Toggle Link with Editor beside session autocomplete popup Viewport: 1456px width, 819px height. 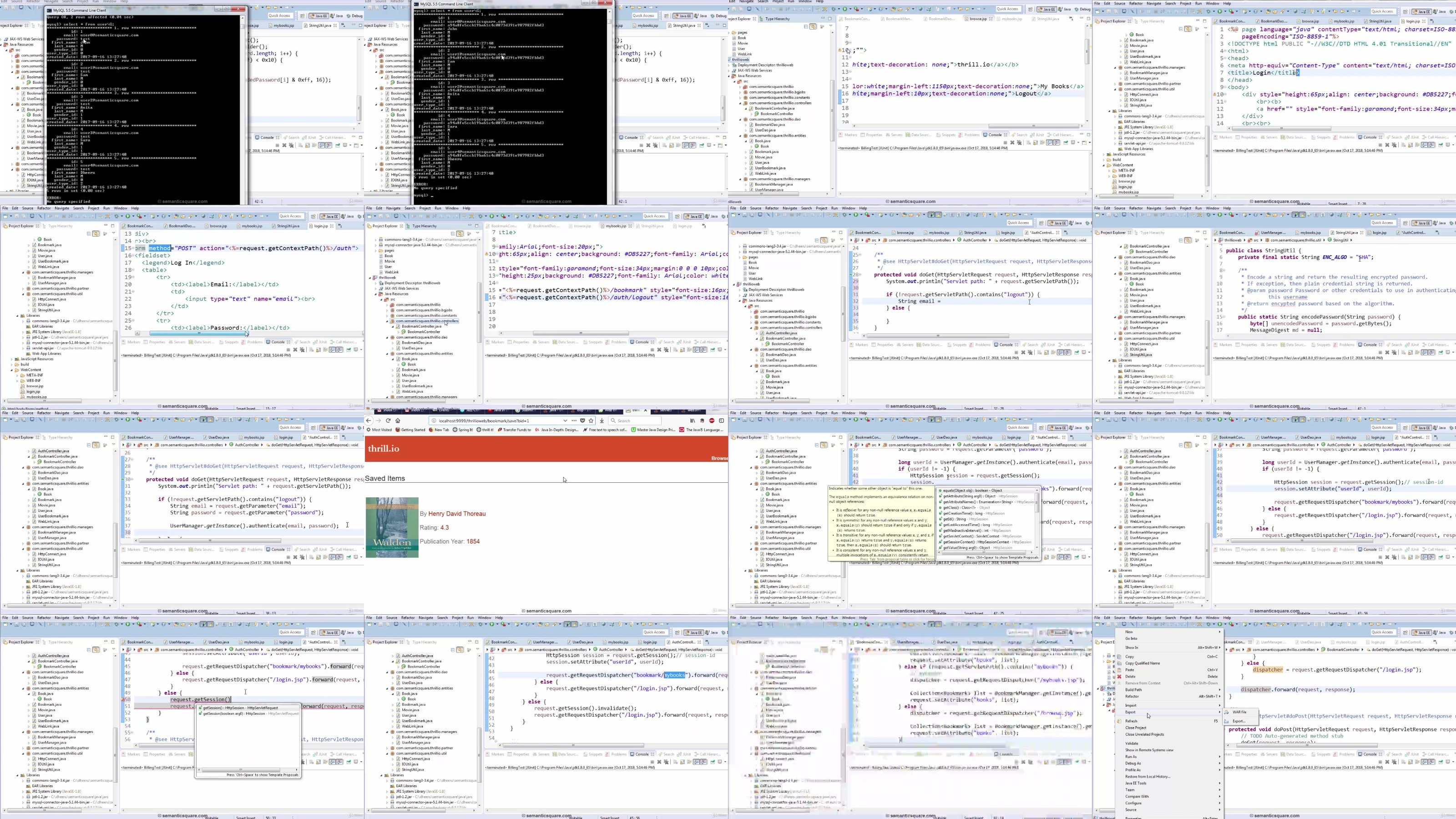tap(824, 445)
